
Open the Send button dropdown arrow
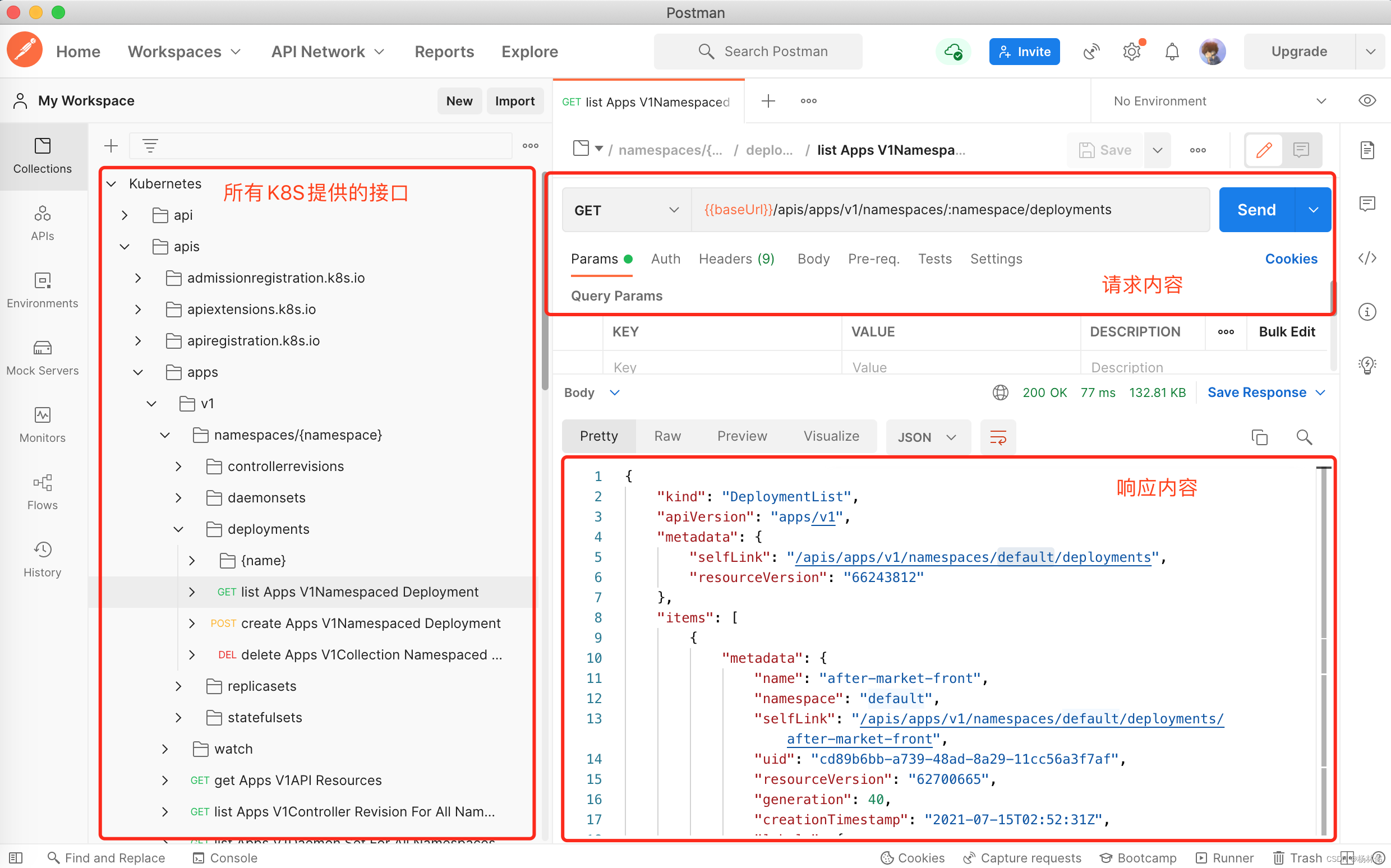(x=1313, y=210)
